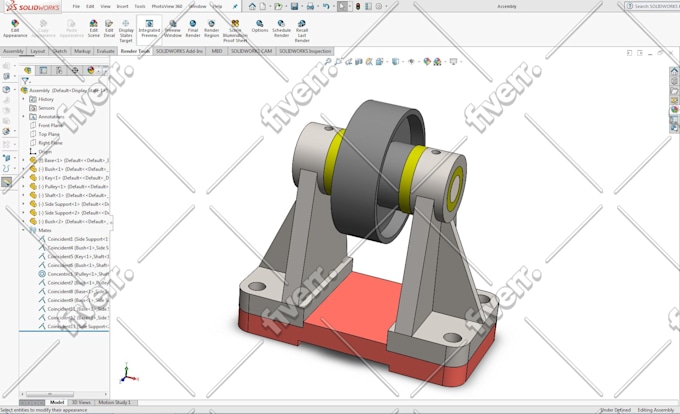Click the Rebuild traffic light icon

(358, 7)
